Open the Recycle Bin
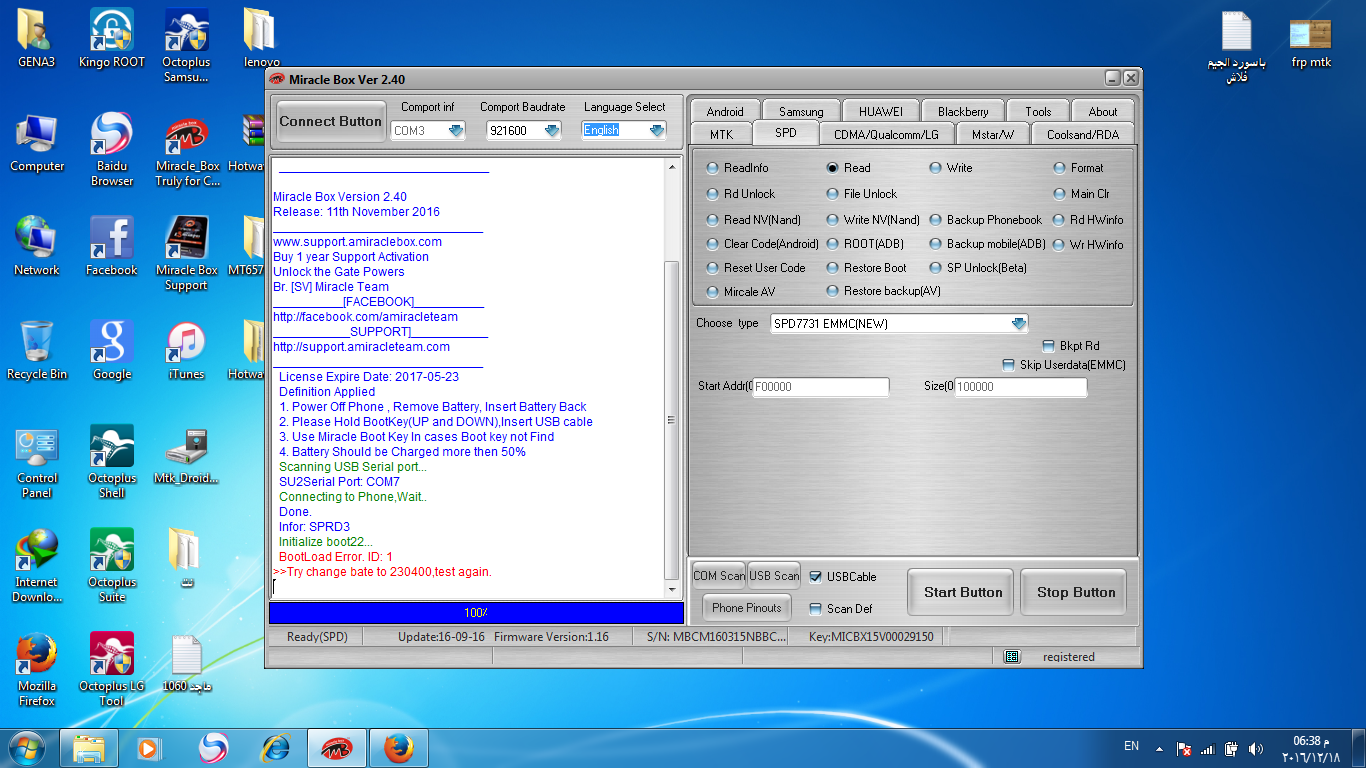The width and height of the screenshot is (1366, 768). click(x=37, y=350)
